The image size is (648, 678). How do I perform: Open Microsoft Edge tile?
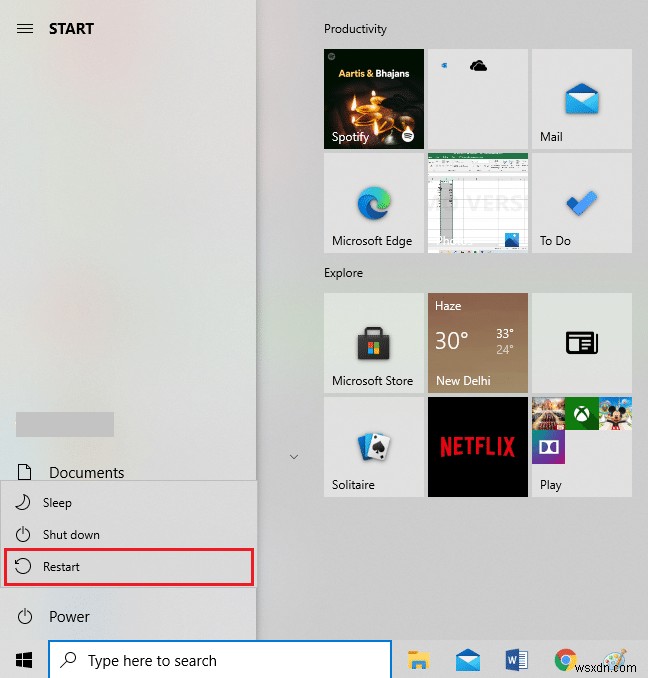click(x=373, y=203)
